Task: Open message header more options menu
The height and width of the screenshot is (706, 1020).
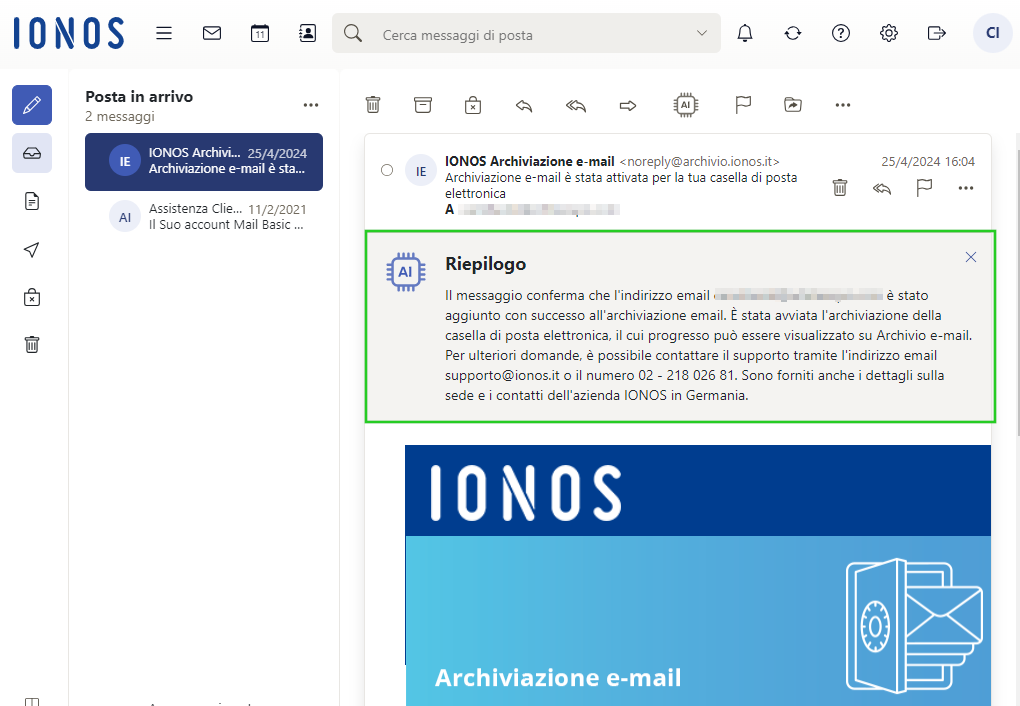Action: click(x=966, y=189)
